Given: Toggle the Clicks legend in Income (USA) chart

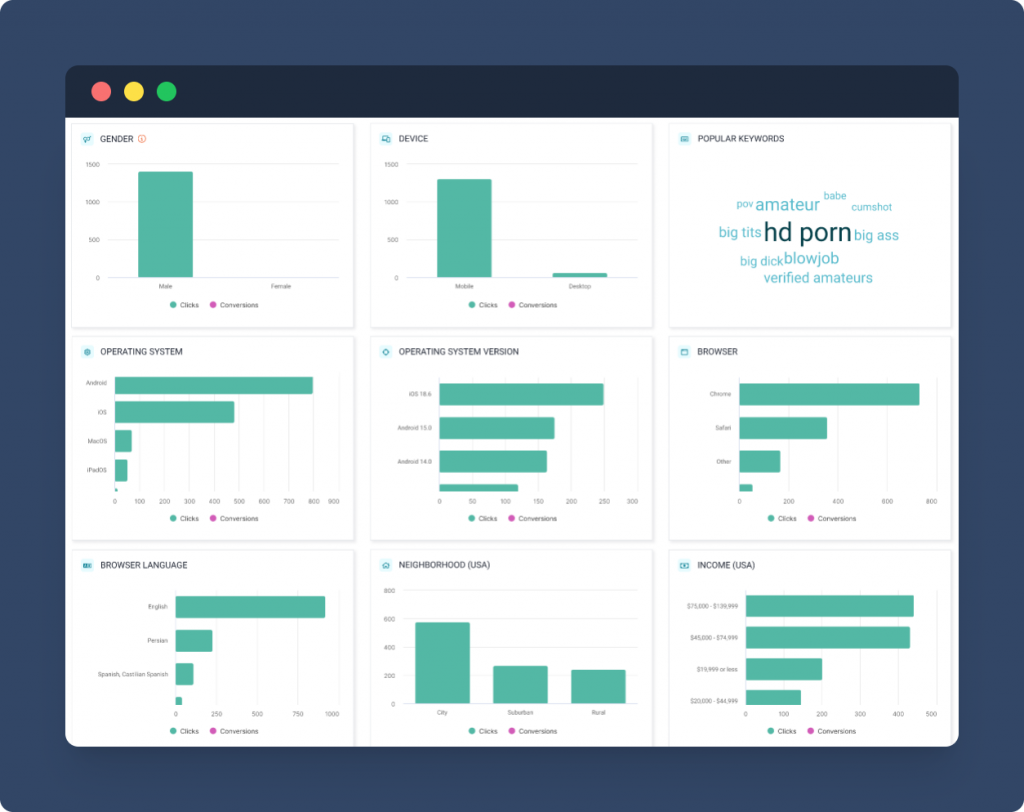Looking at the screenshot, I should (782, 731).
